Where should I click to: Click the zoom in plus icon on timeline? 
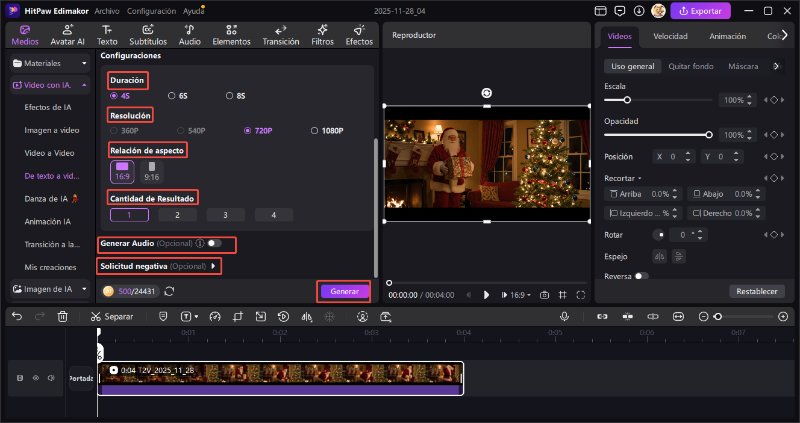coord(783,317)
